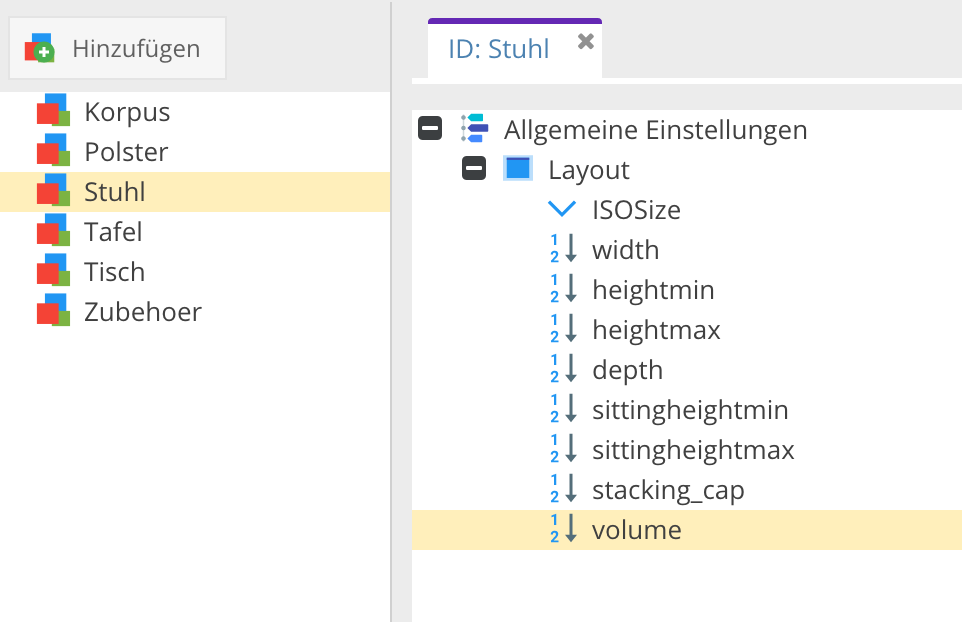Select the Stuhl list entry
Image resolution: width=962 pixels, height=622 pixels.
click(x=114, y=192)
